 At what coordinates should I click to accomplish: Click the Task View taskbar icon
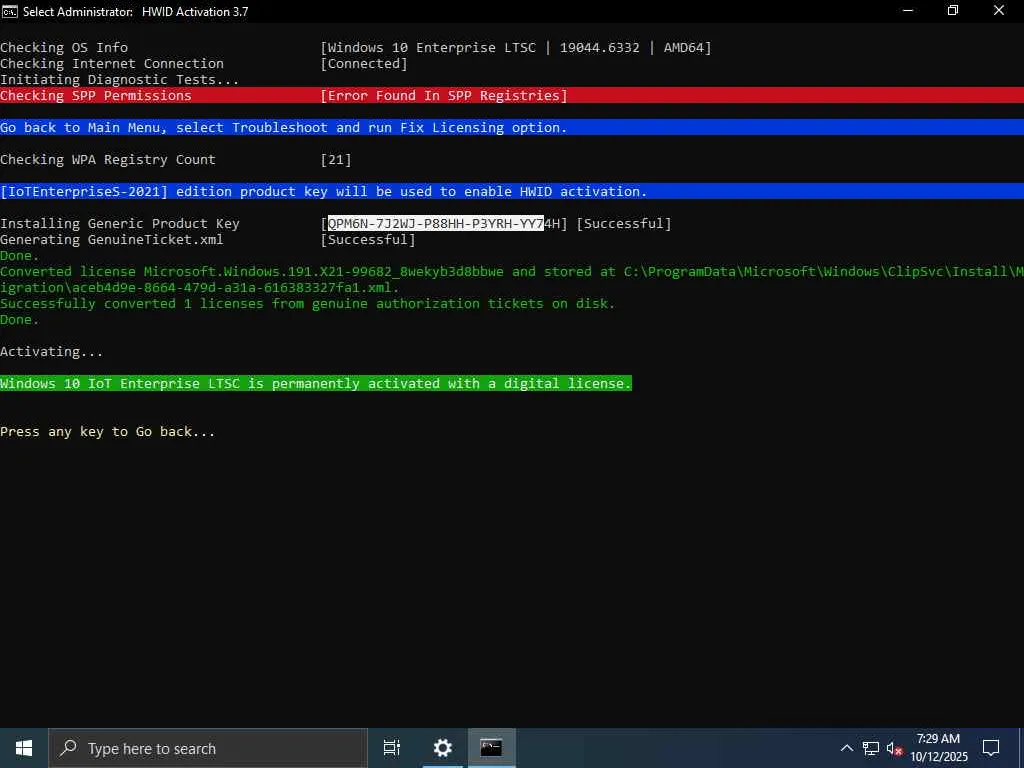point(392,748)
